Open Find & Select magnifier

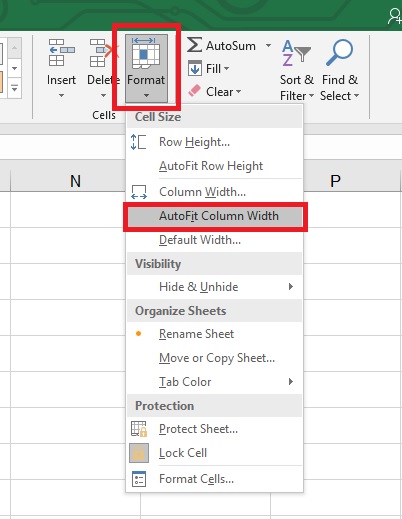[x=339, y=70]
